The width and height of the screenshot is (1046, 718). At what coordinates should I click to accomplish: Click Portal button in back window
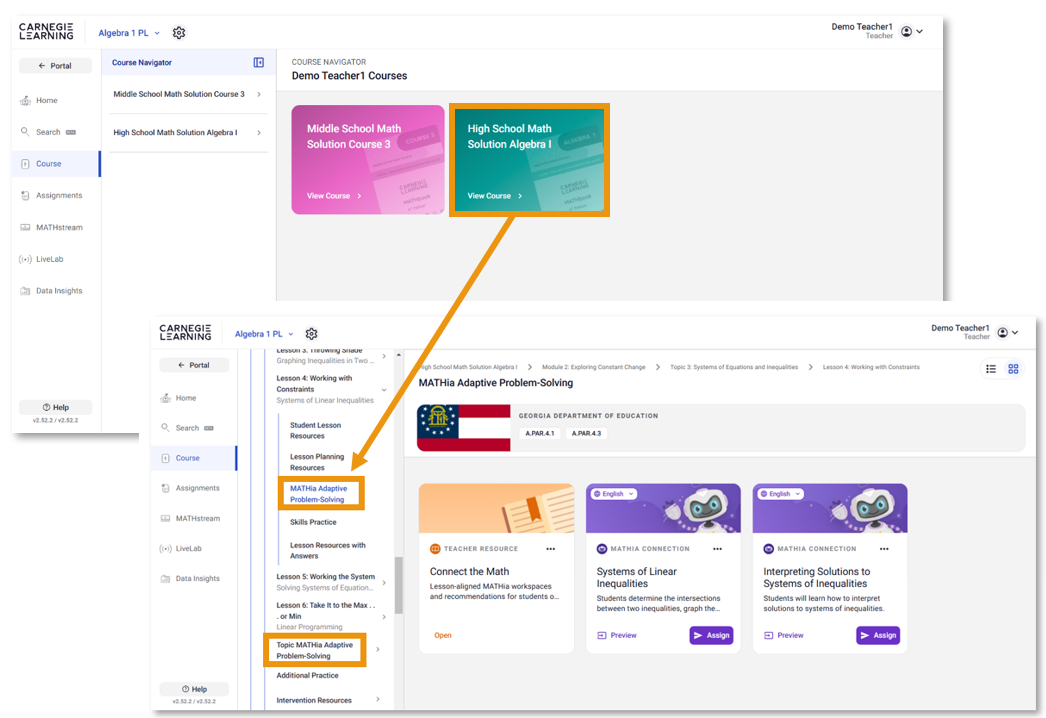coord(55,66)
